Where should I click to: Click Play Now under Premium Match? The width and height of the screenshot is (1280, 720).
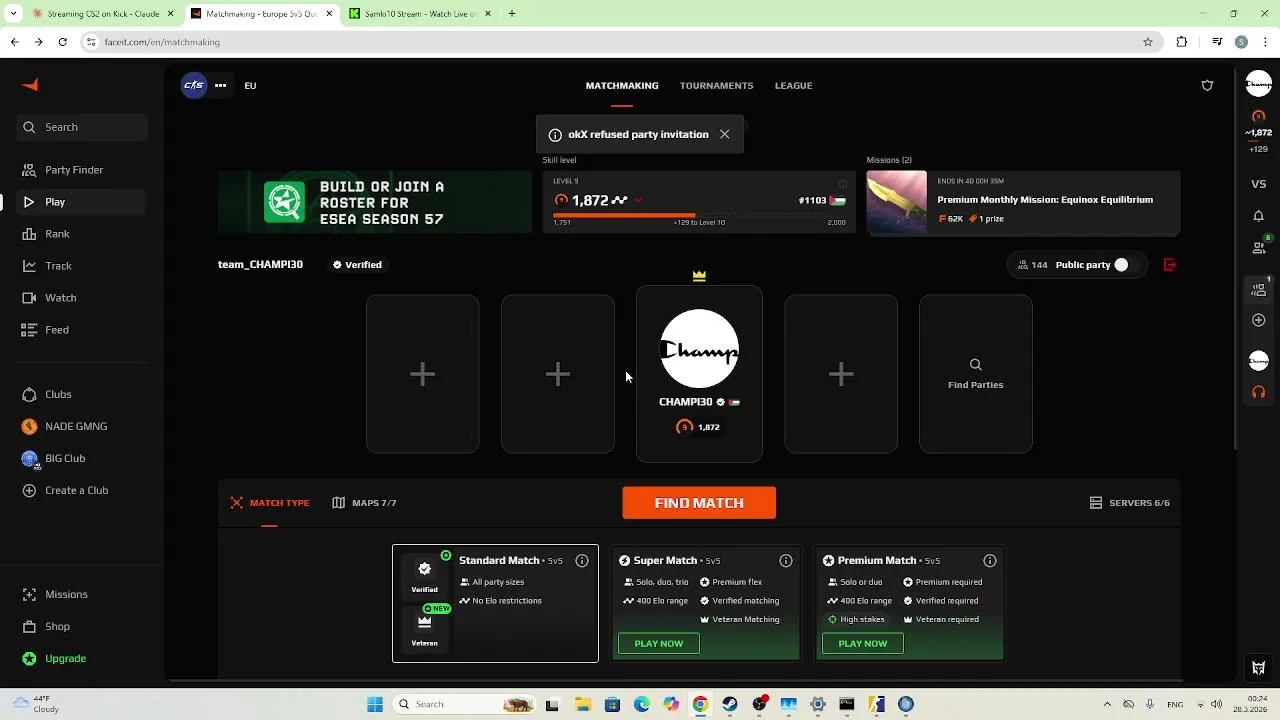click(863, 644)
